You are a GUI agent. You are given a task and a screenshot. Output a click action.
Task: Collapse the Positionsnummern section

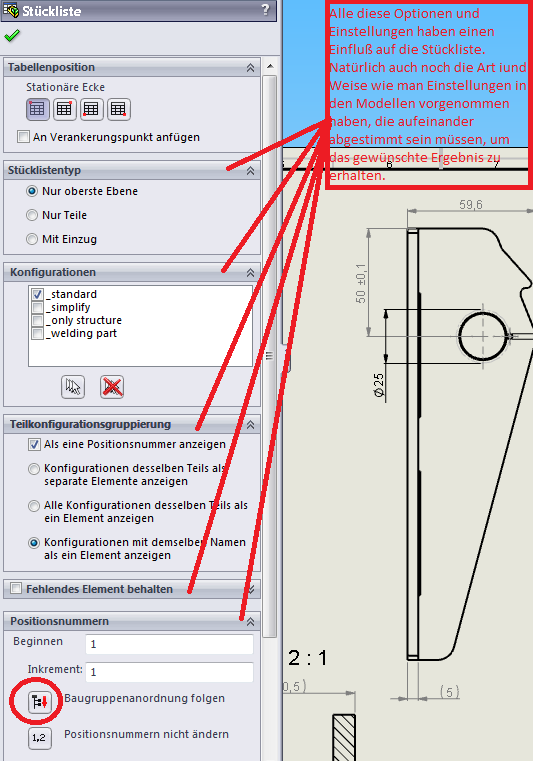pyautogui.click(x=250, y=621)
